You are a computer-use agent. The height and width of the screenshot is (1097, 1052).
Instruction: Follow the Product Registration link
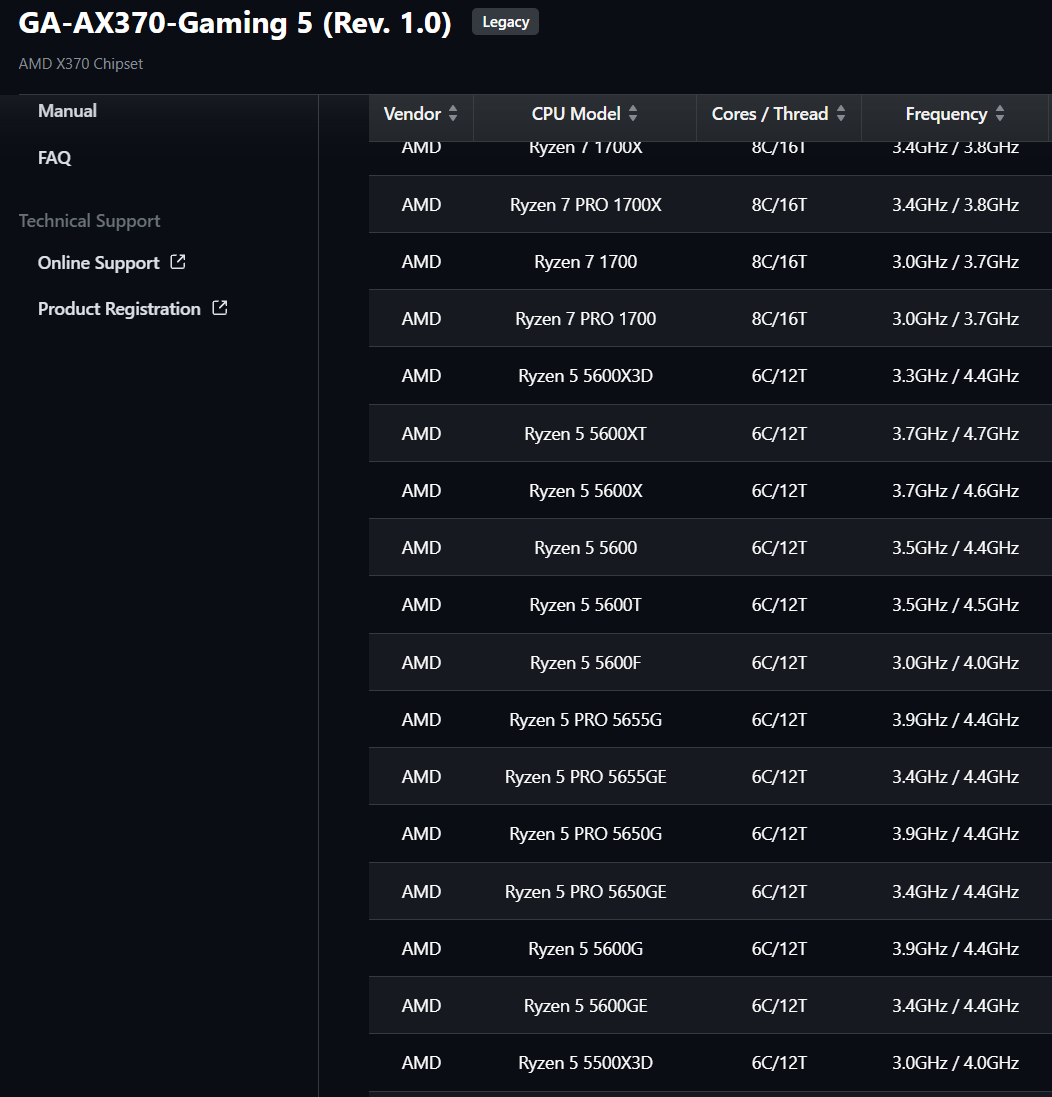coord(119,309)
